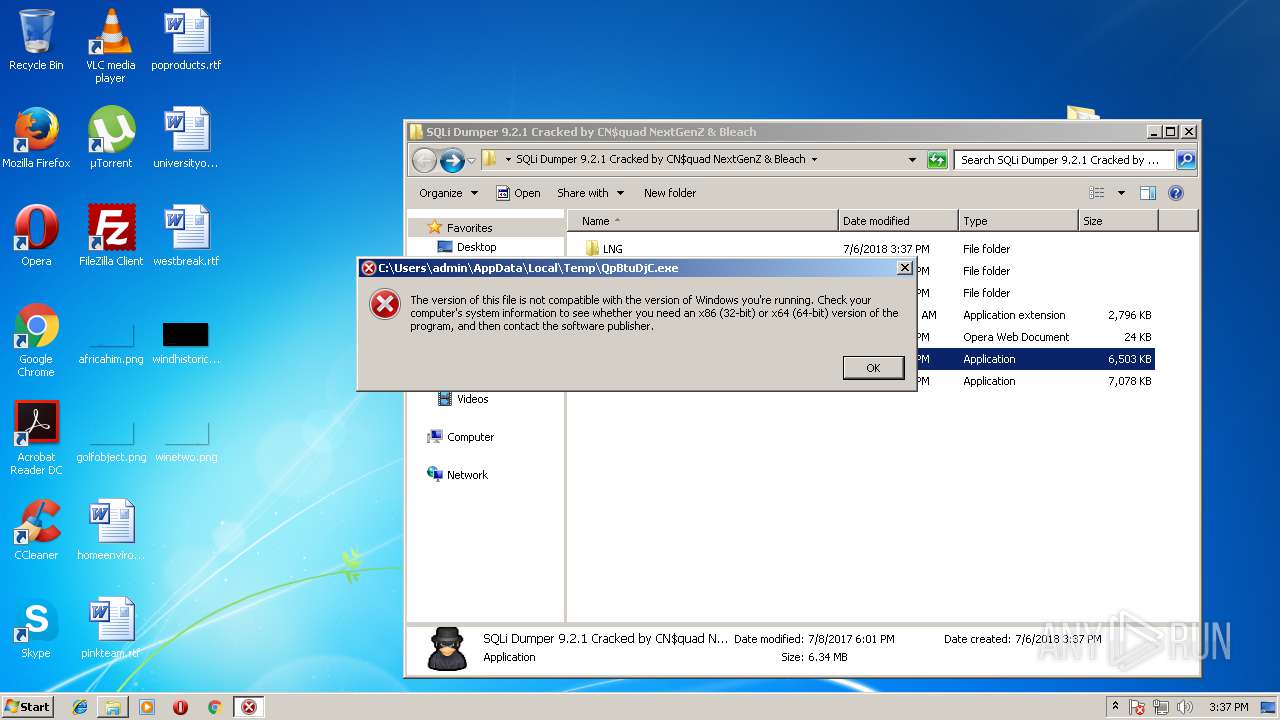Refresh the Explorer folder view
This screenshot has height=720, width=1280.
(x=937, y=160)
